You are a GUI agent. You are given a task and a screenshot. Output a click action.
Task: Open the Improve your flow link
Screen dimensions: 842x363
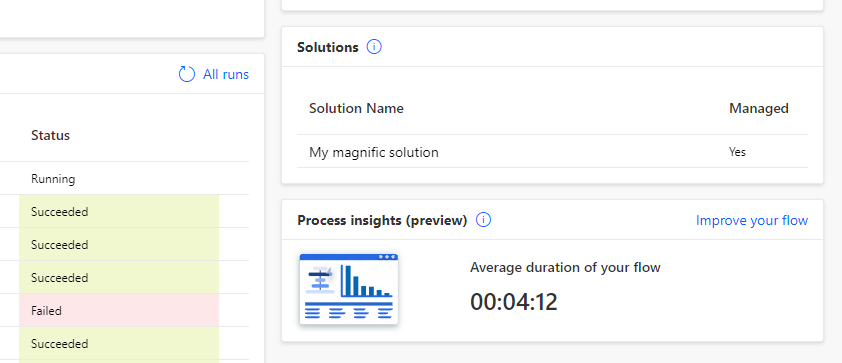coord(752,220)
